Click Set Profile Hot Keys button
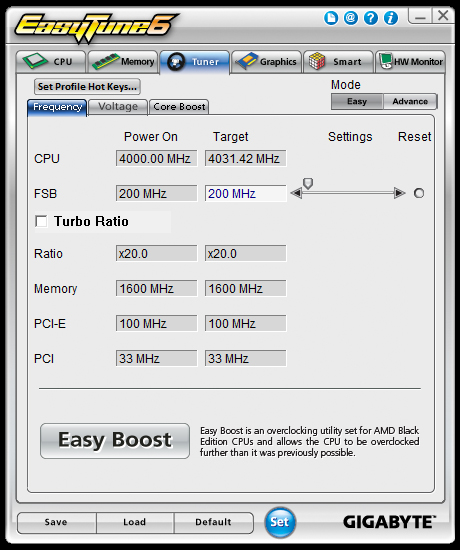The width and height of the screenshot is (460, 550). (87, 87)
